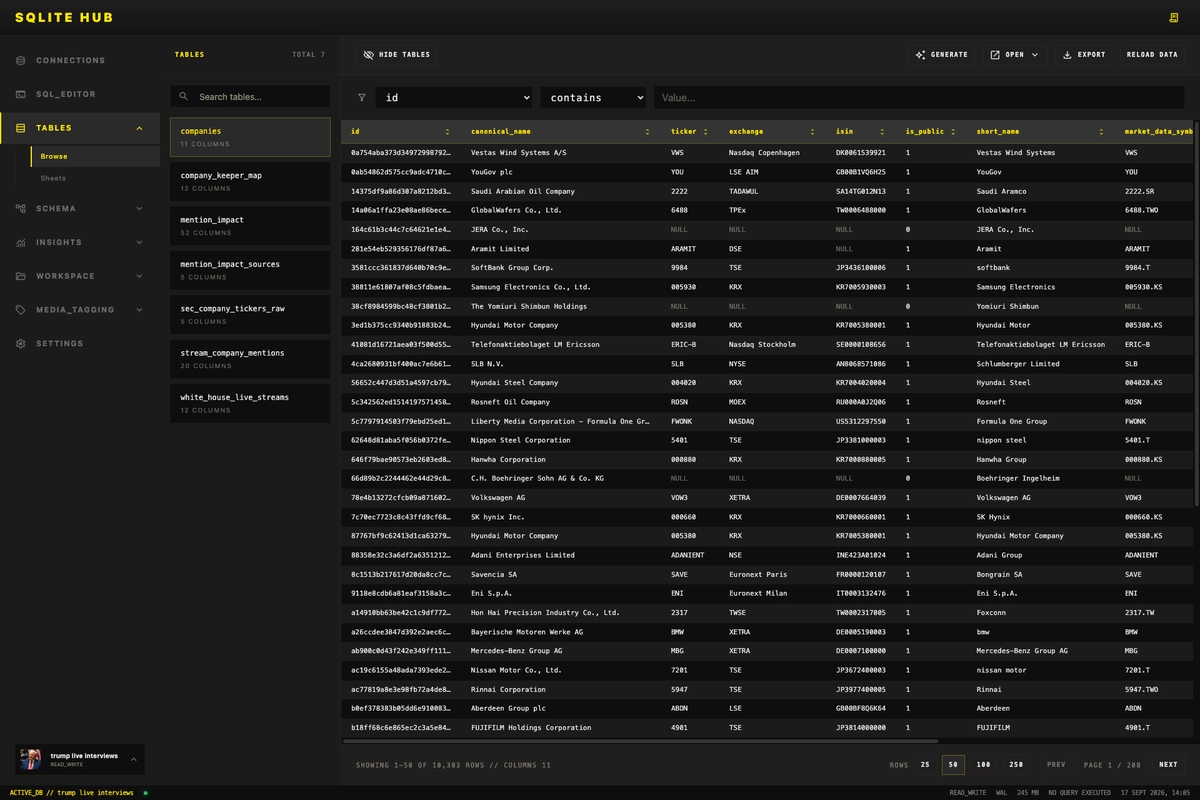Click the Export button
This screenshot has width=1200, height=800.
tap(1084, 55)
